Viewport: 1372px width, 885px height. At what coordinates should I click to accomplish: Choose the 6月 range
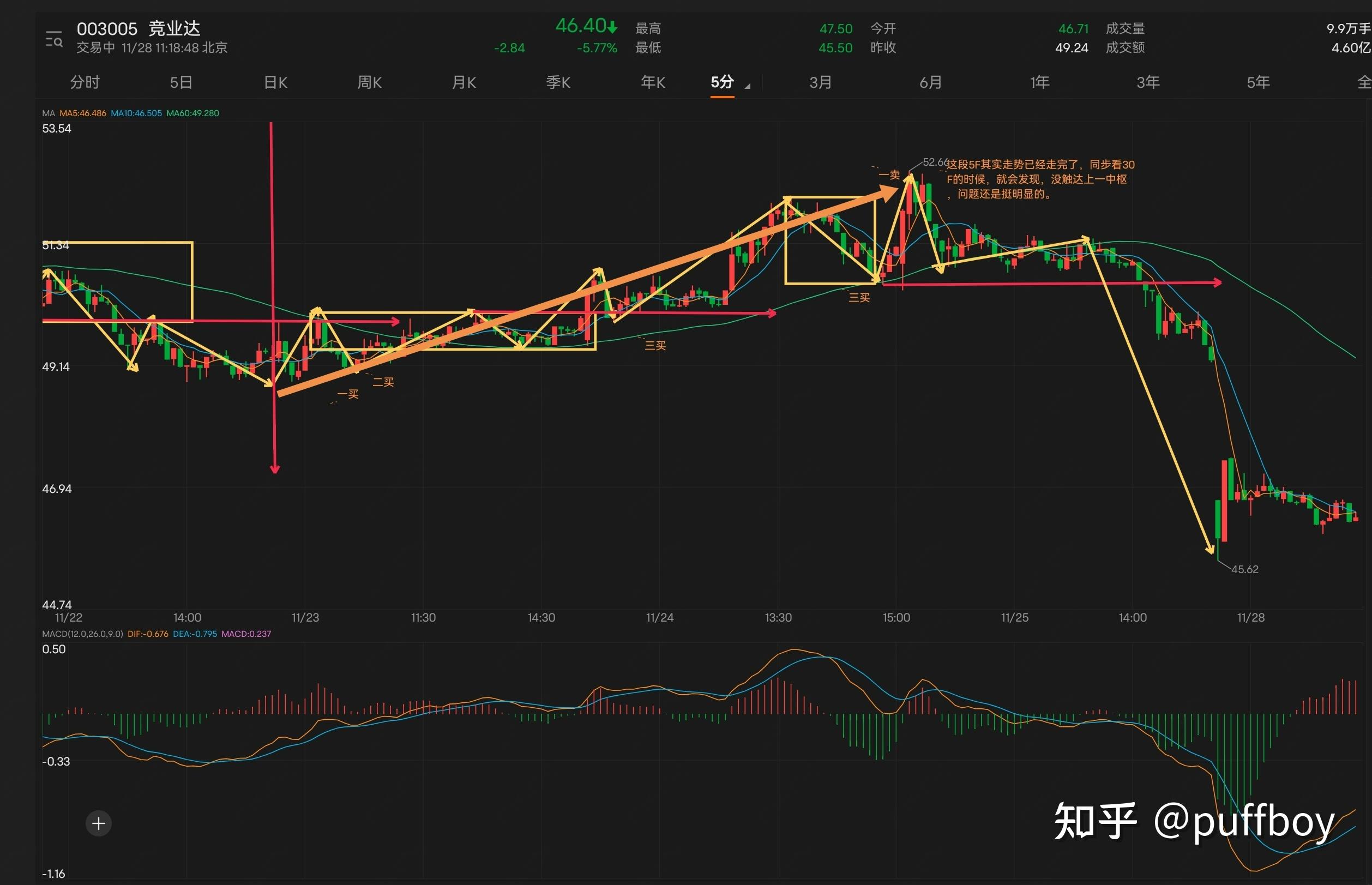pos(930,82)
